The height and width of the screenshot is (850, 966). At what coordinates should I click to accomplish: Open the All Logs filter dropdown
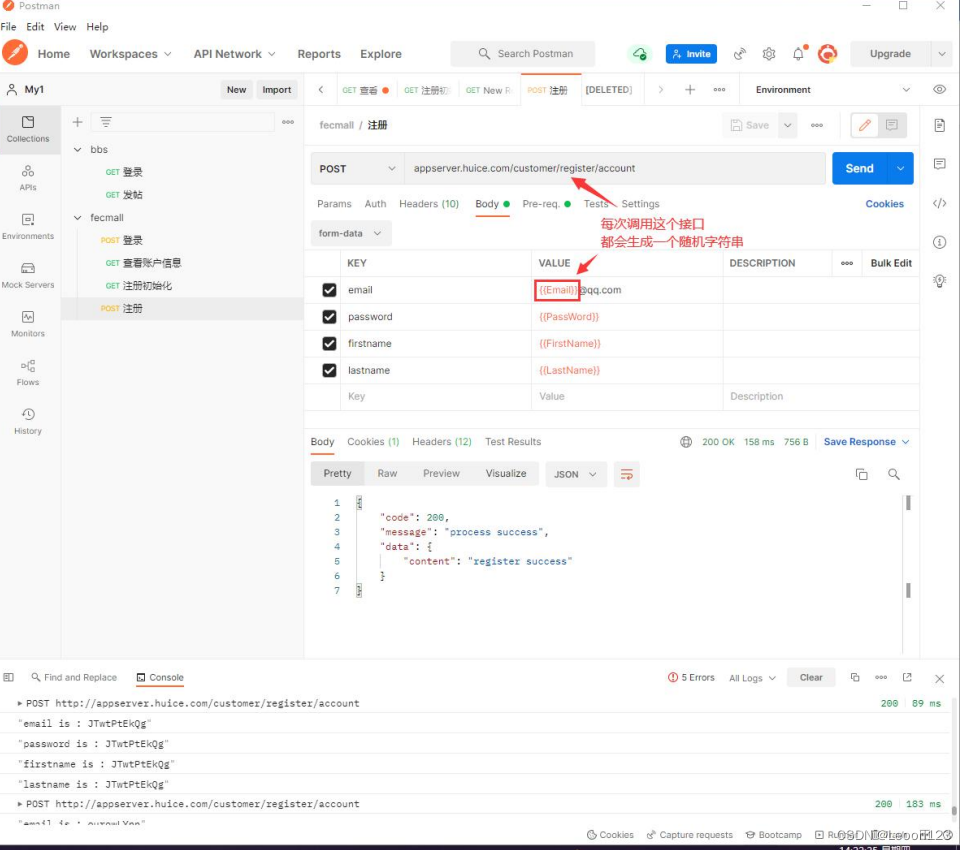click(x=752, y=678)
